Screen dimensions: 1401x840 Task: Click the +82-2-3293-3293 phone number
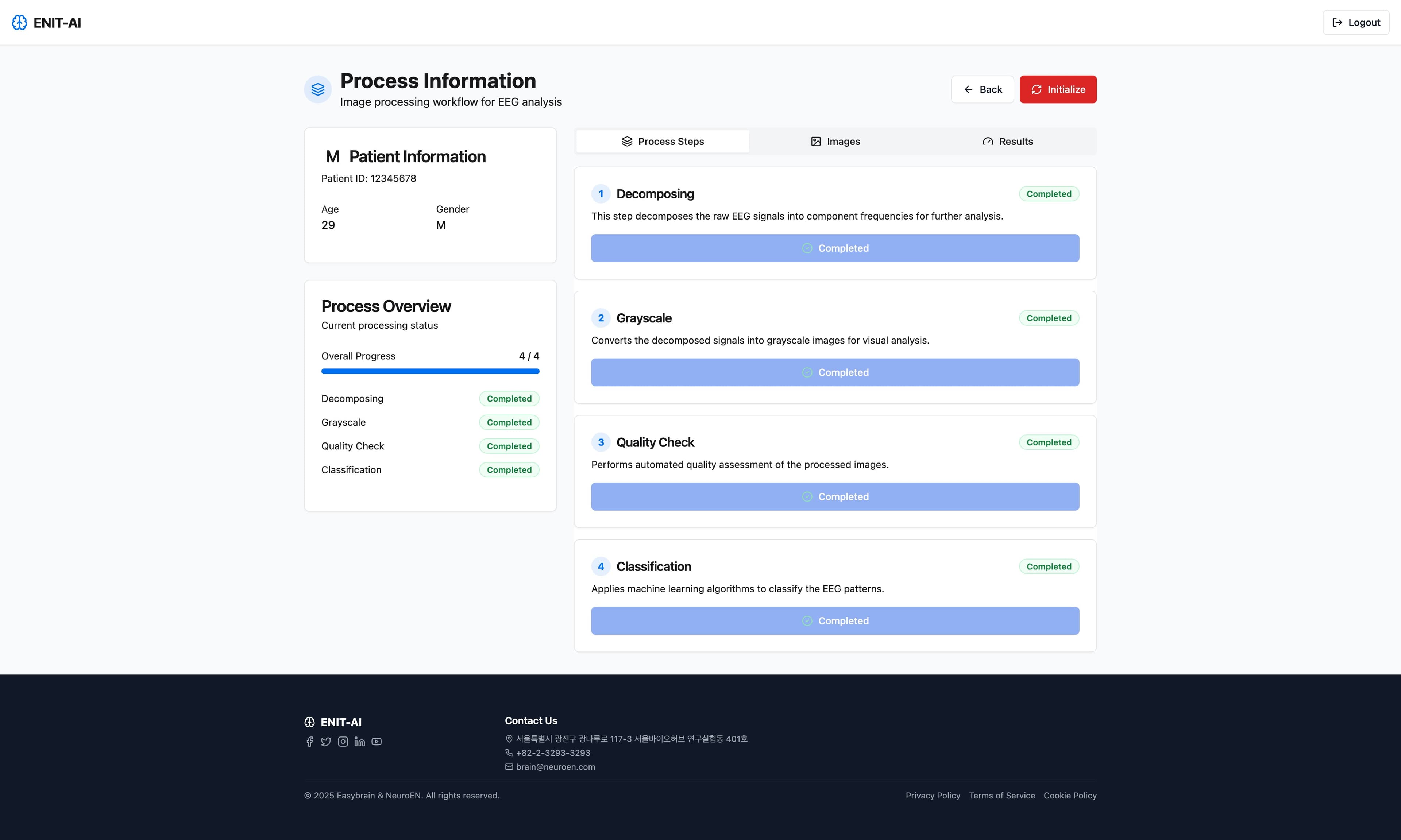coord(553,753)
